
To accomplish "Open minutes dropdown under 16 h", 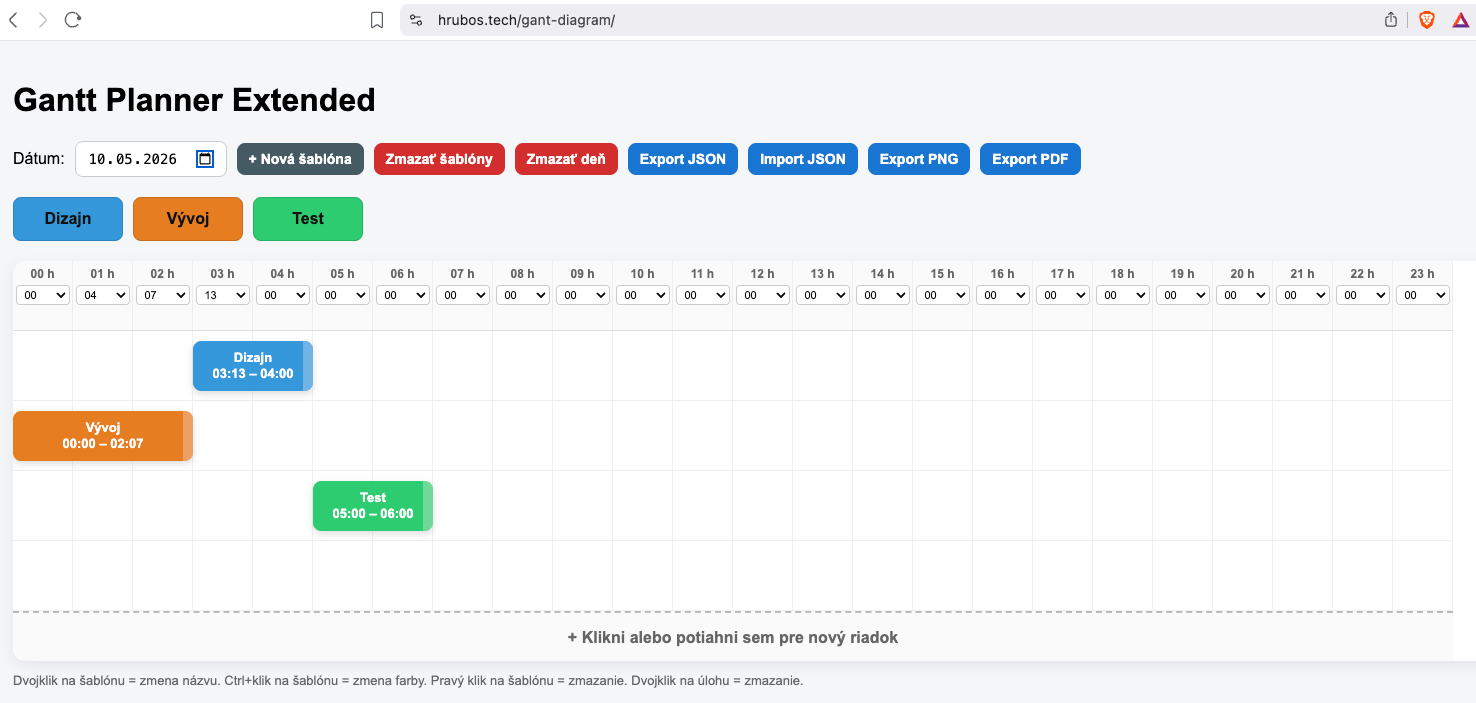I will (x=1003, y=295).
